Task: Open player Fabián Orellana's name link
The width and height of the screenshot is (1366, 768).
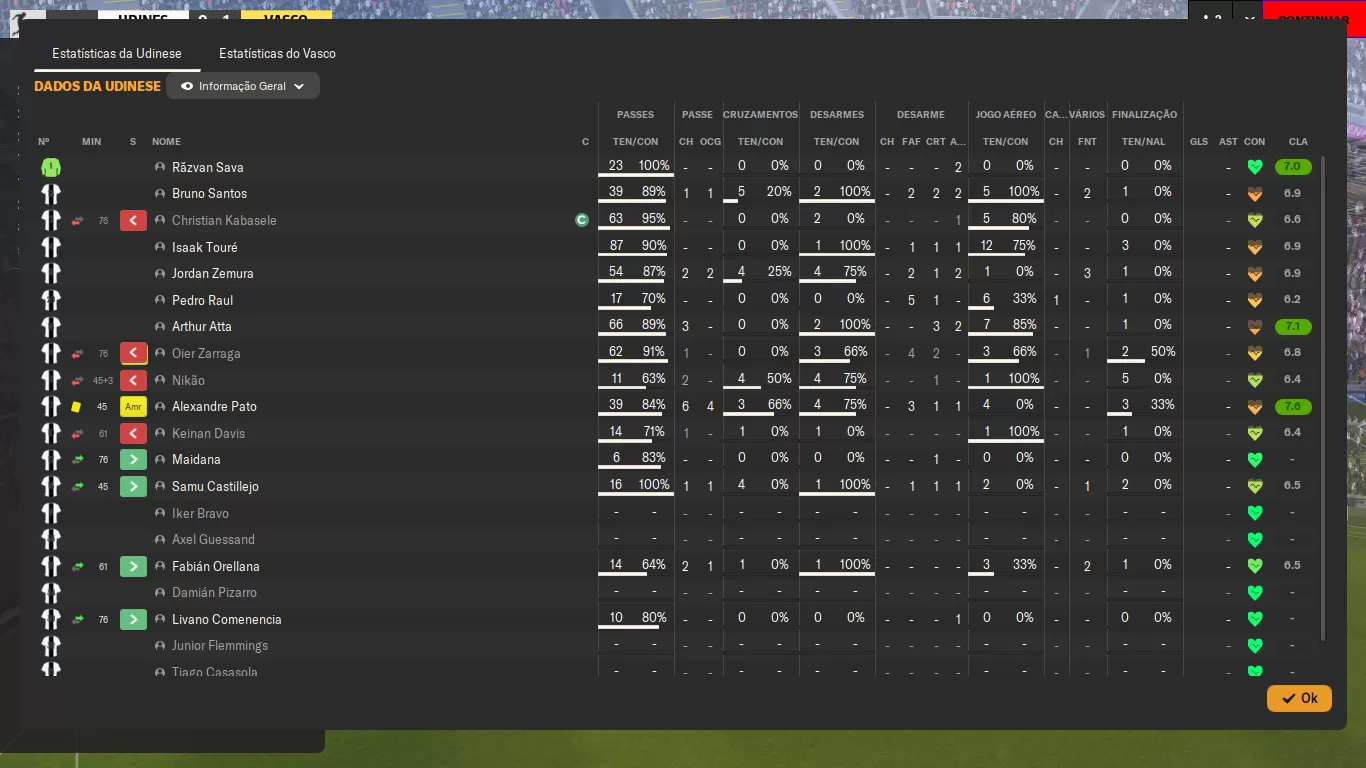Action: click(x=216, y=566)
